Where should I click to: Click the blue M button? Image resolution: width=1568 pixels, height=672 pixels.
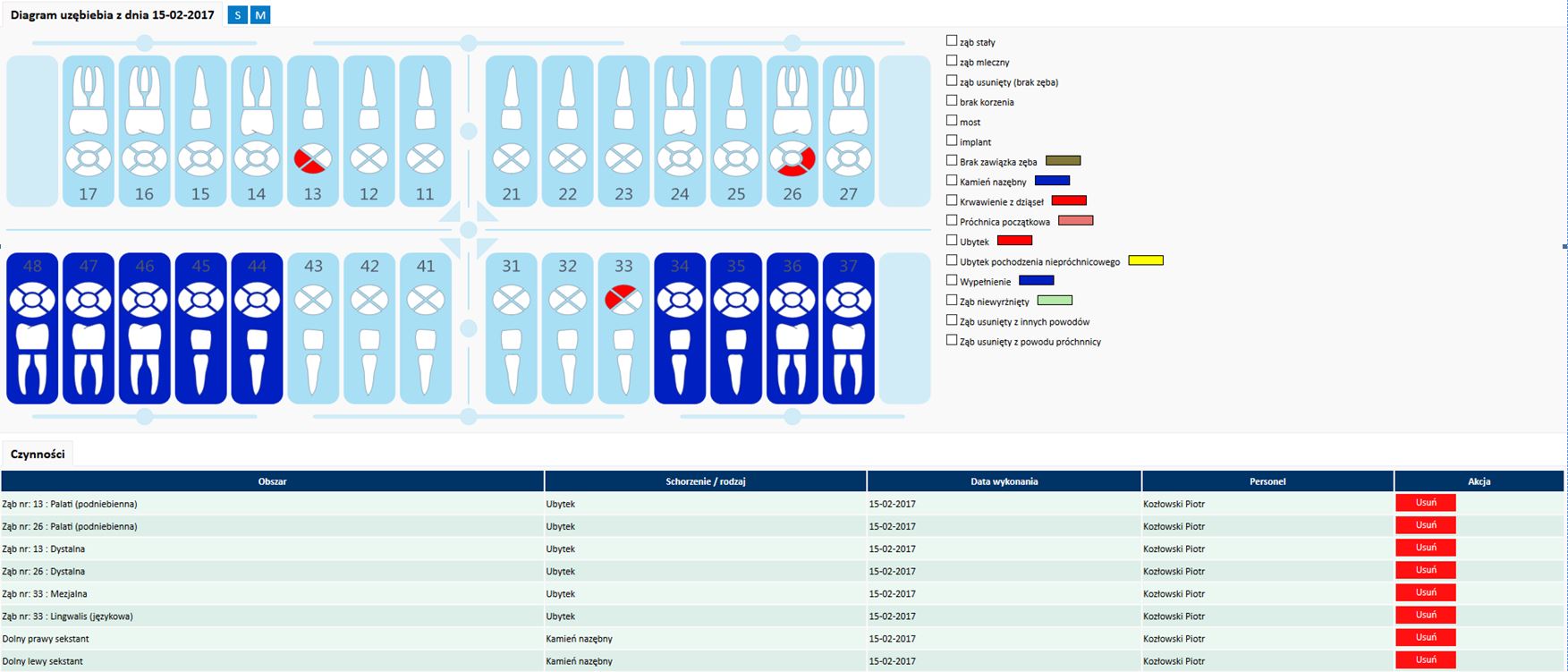coord(260,15)
